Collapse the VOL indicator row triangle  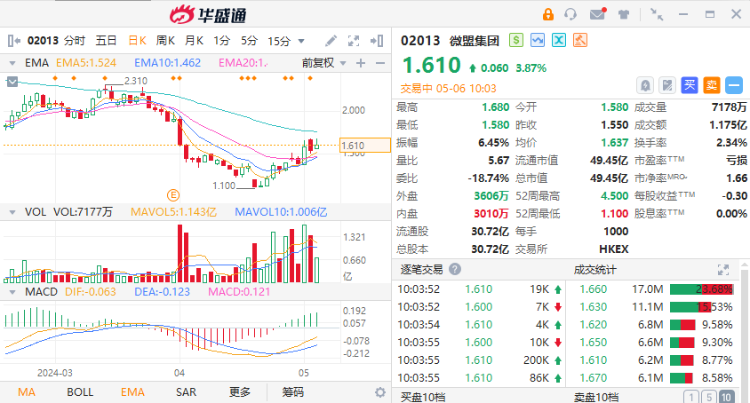click(12, 212)
